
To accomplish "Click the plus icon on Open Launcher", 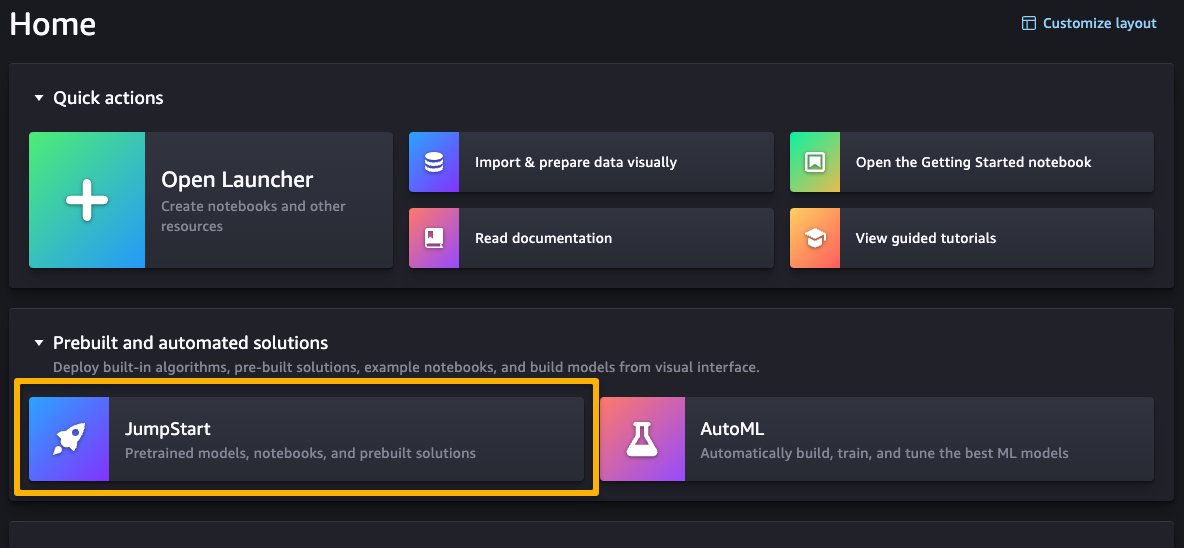I will coord(87,200).
